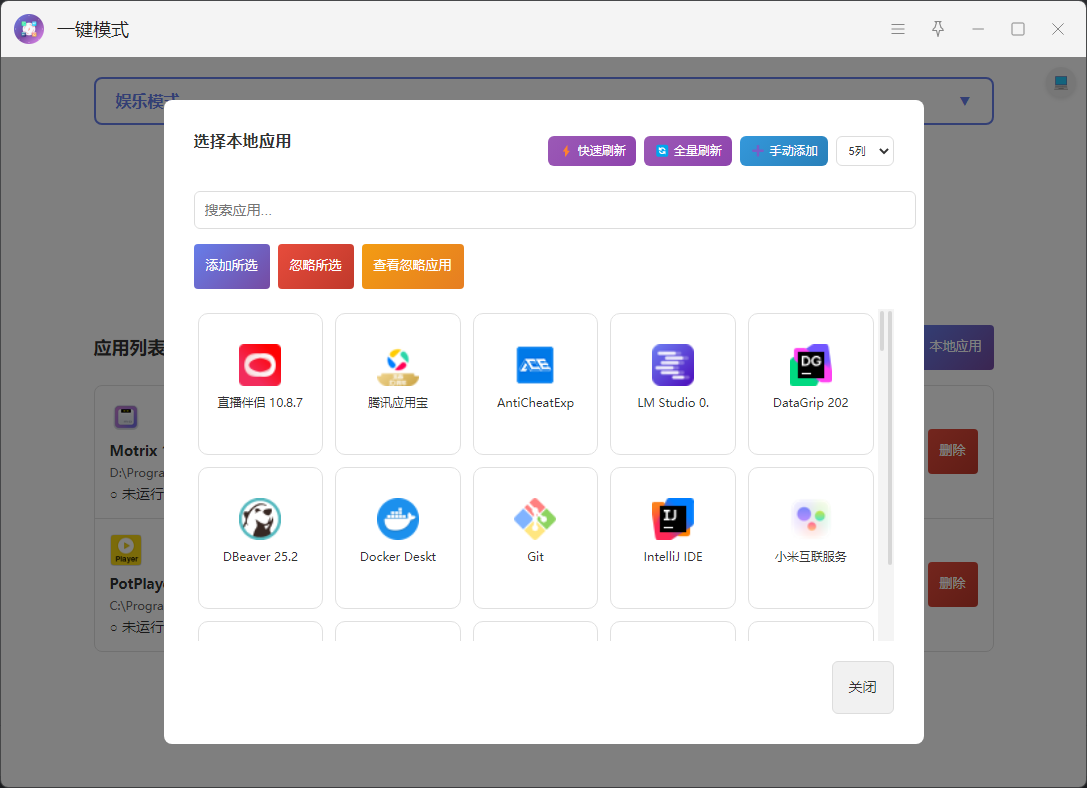This screenshot has height=788, width=1087.
Task: Pin the window with the pin icon
Action: click(x=938, y=29)
